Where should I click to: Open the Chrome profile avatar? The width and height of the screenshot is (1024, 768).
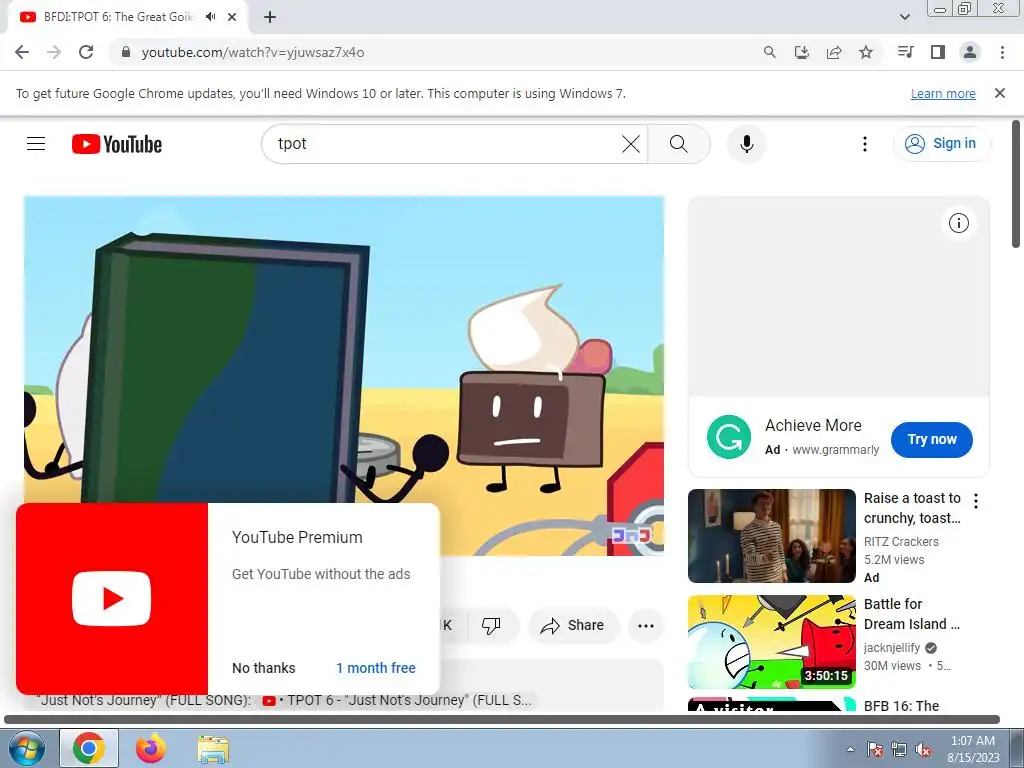coord(970,52)
